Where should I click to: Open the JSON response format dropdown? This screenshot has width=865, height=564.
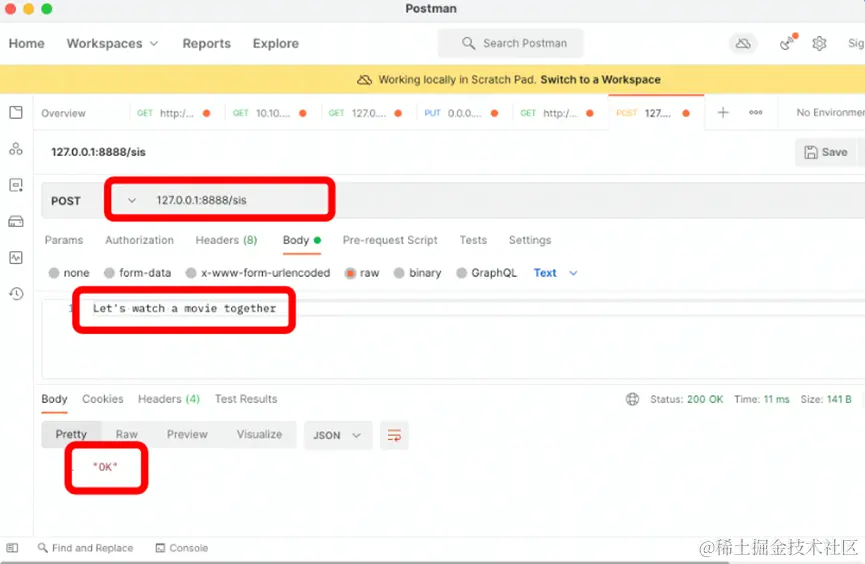point(338,435)
